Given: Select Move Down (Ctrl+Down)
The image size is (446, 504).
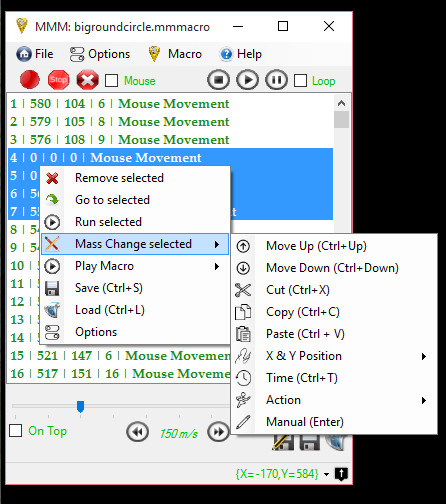Looking at the screenshot, I should pyautogui.click(x=334, y=268).
